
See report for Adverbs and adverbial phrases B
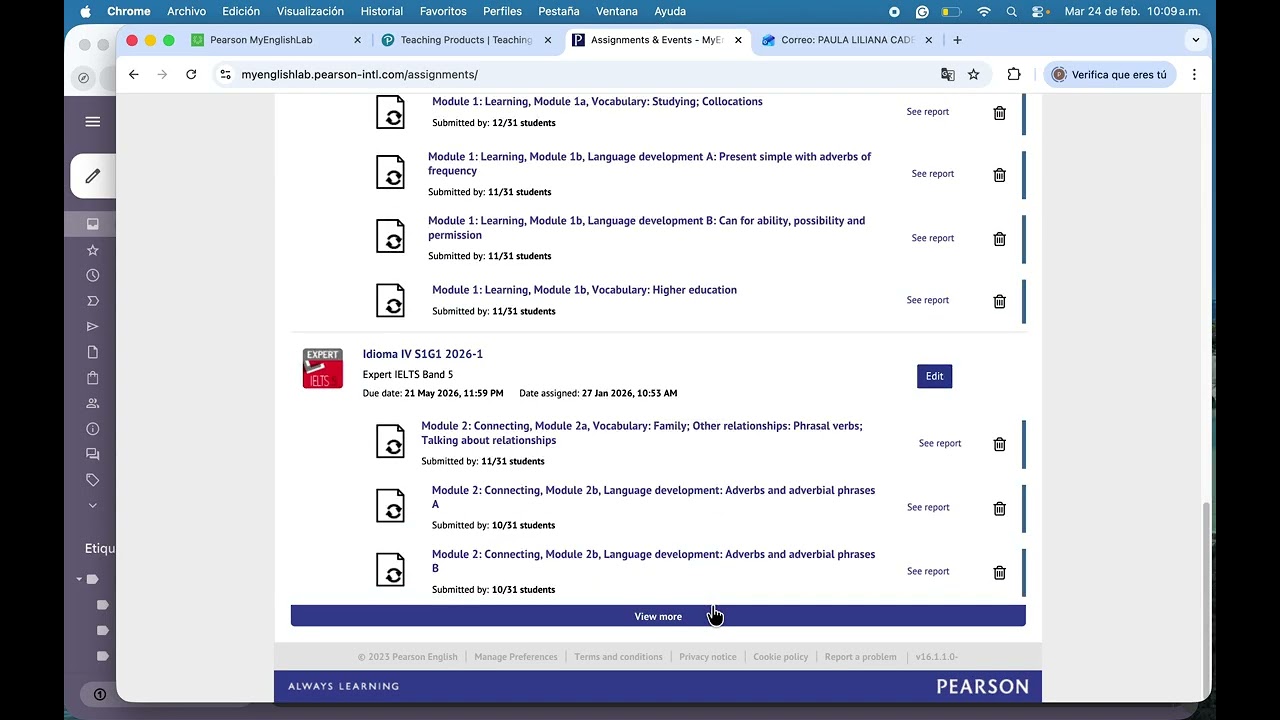(x=928, y=571)
